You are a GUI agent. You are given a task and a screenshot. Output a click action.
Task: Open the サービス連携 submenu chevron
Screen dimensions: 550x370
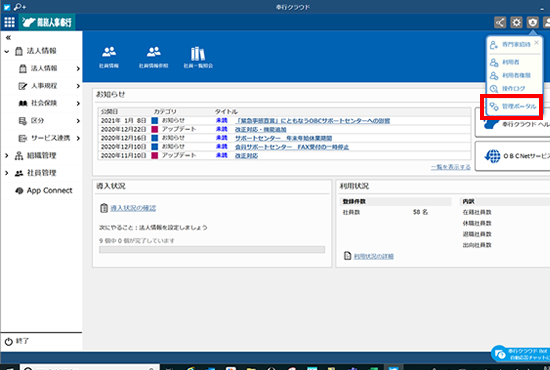pos(78,138)
